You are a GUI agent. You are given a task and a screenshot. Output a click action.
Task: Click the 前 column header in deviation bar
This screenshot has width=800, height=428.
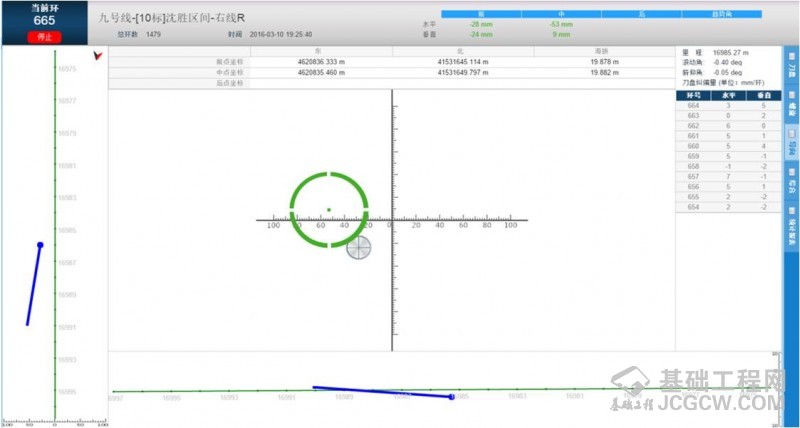coord(481,14)
